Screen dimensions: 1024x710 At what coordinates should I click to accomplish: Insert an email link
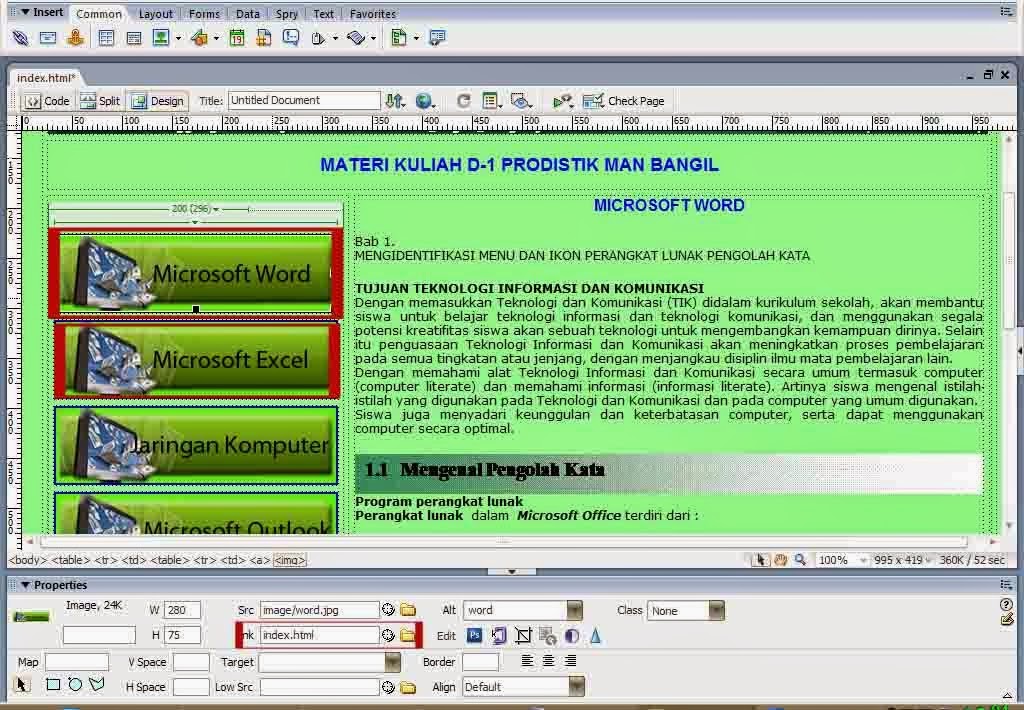click(x=48, y=38)
